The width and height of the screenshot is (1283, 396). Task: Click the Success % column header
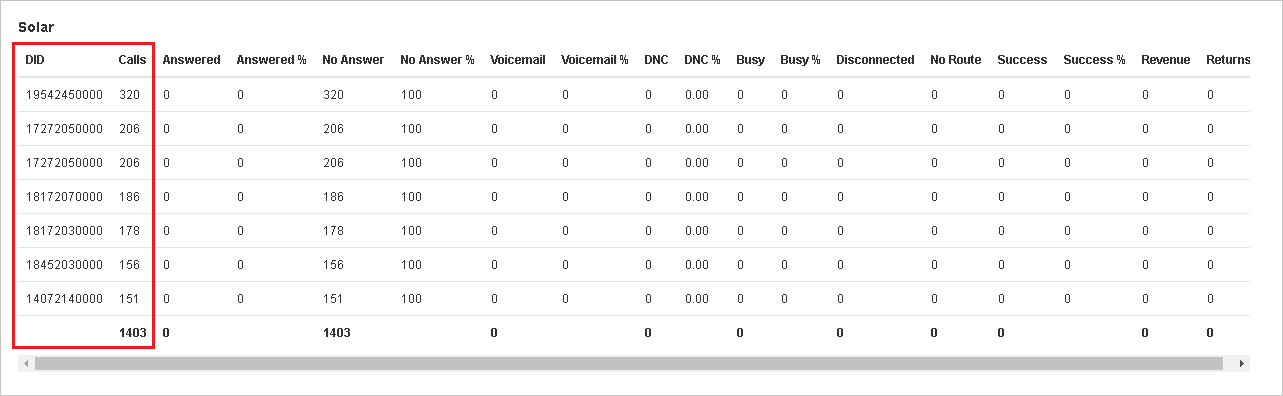click(x=1094, y=60)
